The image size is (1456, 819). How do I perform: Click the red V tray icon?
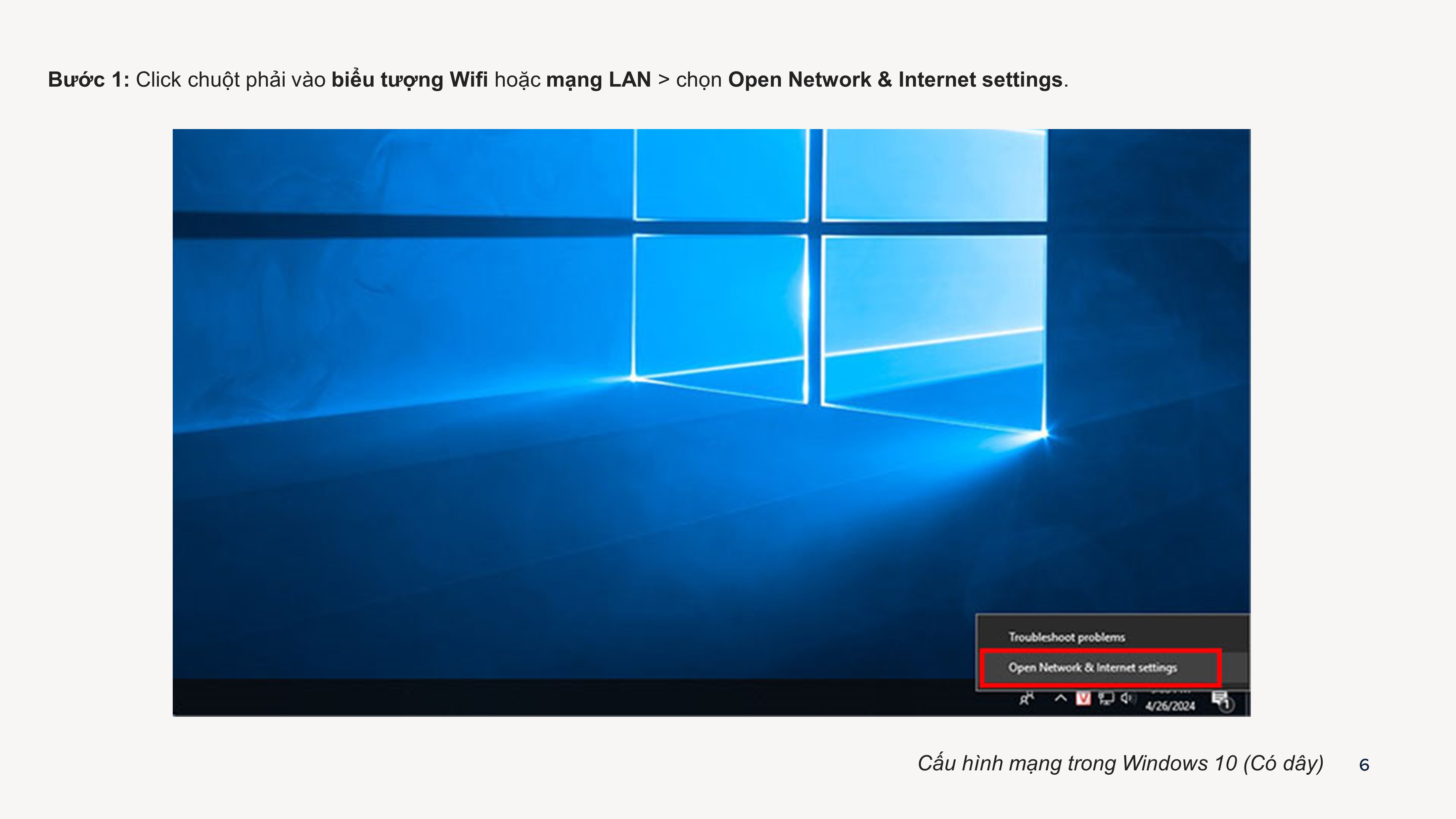(1083, 699)
